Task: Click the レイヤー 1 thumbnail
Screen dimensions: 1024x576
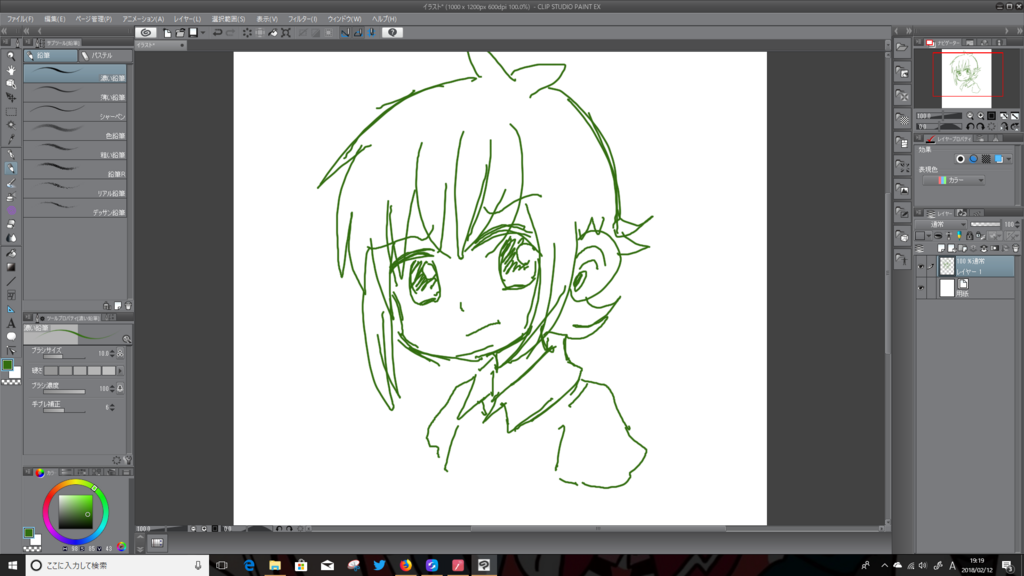Action: coord(947,266)
